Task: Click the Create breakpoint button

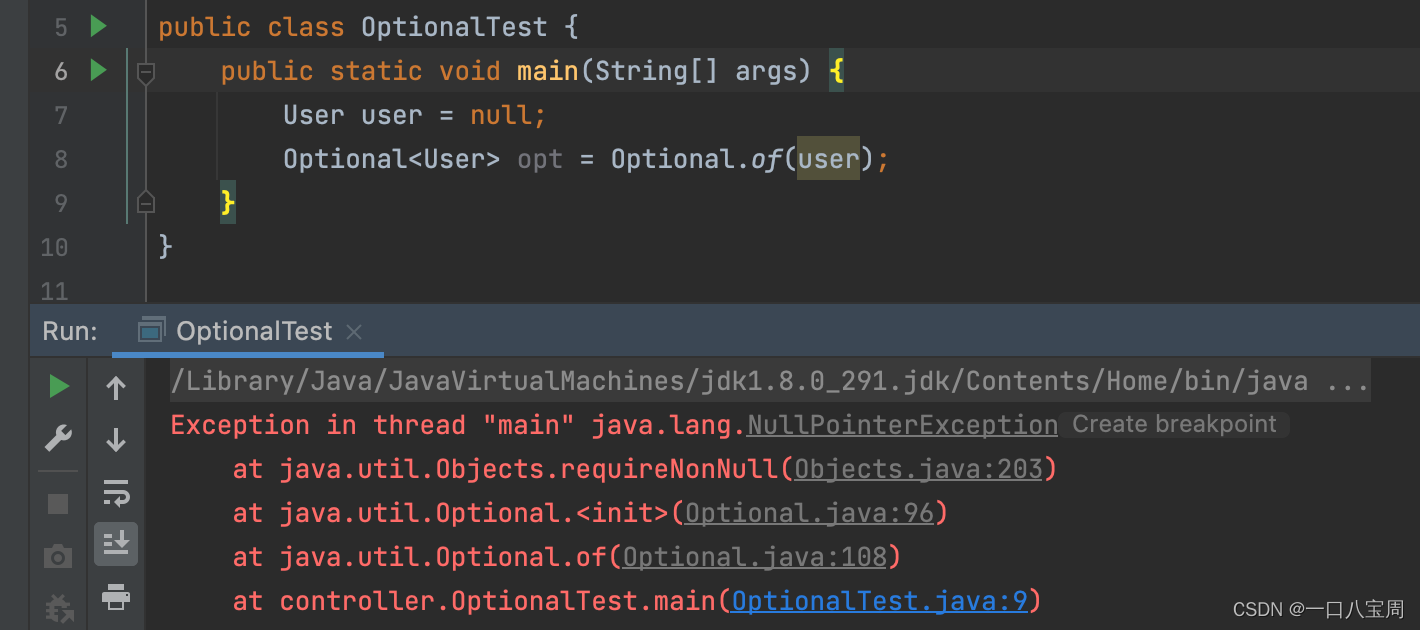Action: coord(1173,423)
